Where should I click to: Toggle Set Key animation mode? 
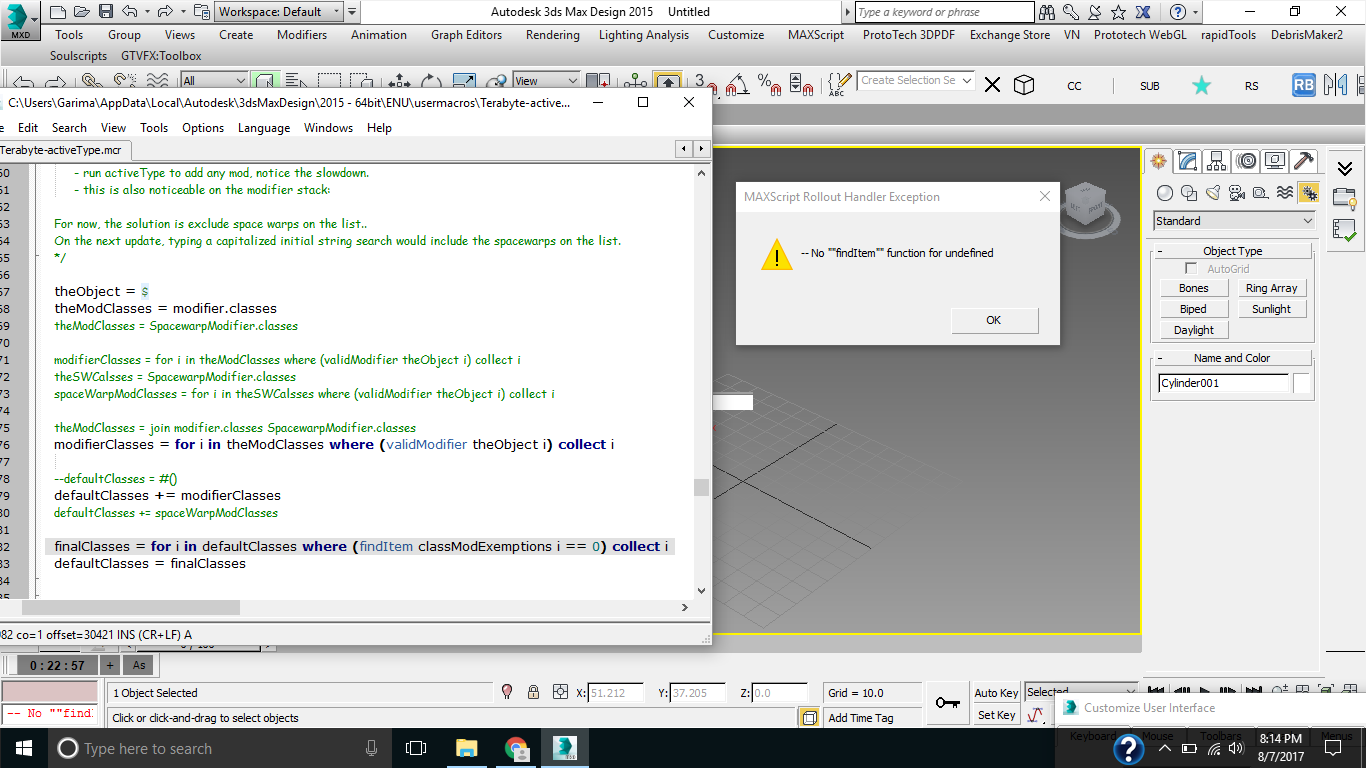(x=996, y=715)
